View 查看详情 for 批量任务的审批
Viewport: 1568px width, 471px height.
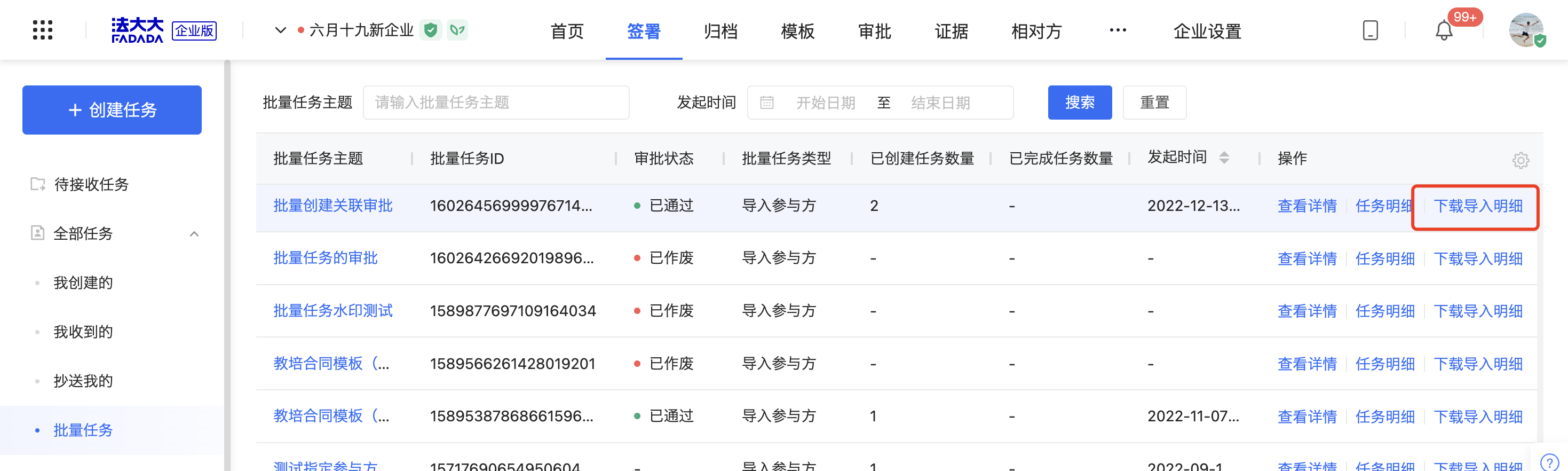tap(1307, 258)
